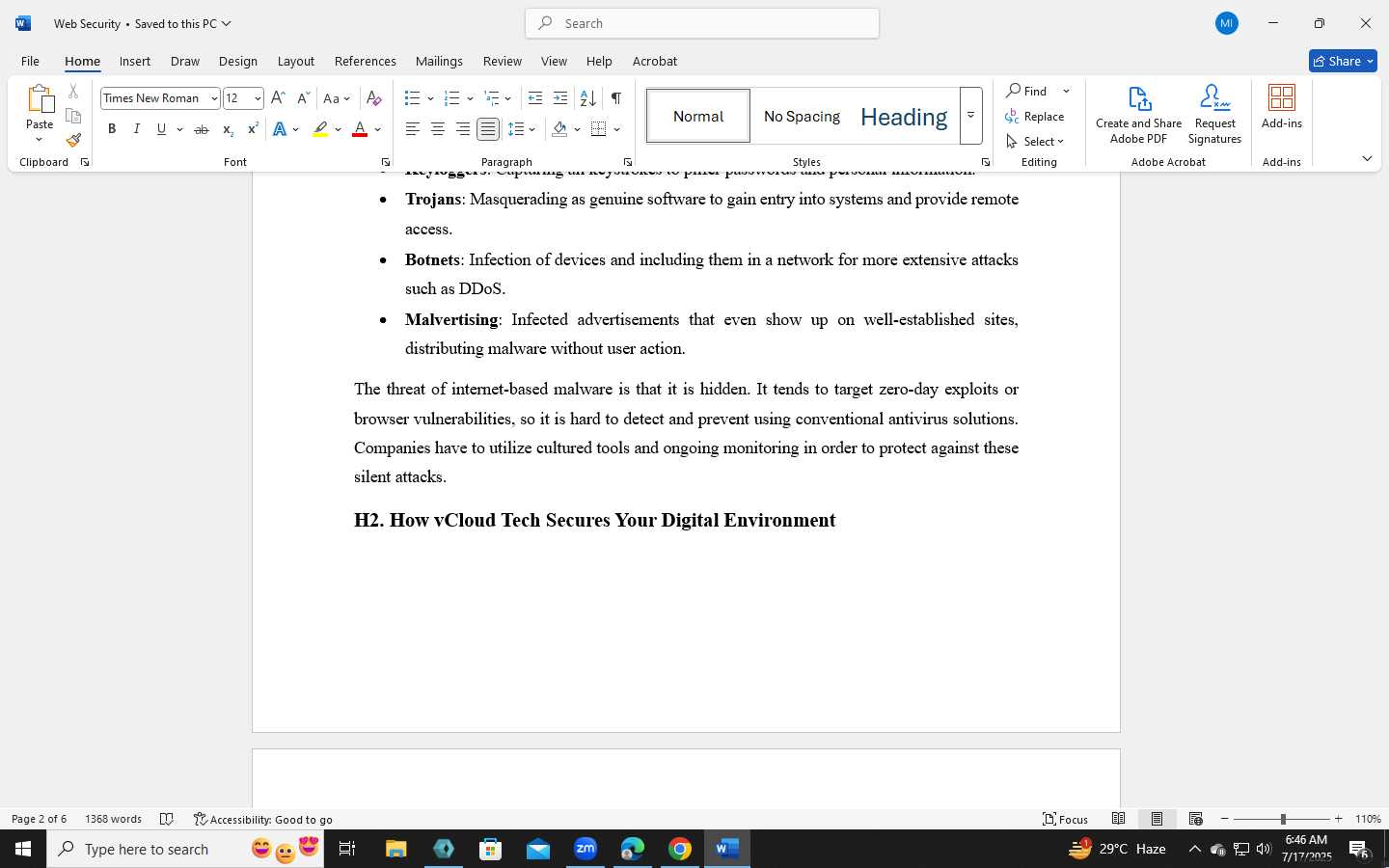Toggle bold formatting
The height and width of the screenshot is (868, 1389).
112,129
